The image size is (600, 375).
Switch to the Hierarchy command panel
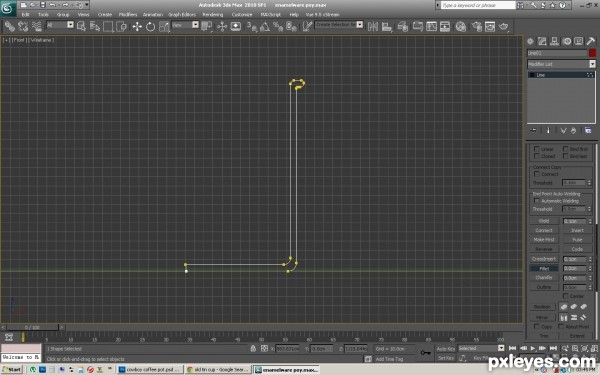[x=554, y=41]
